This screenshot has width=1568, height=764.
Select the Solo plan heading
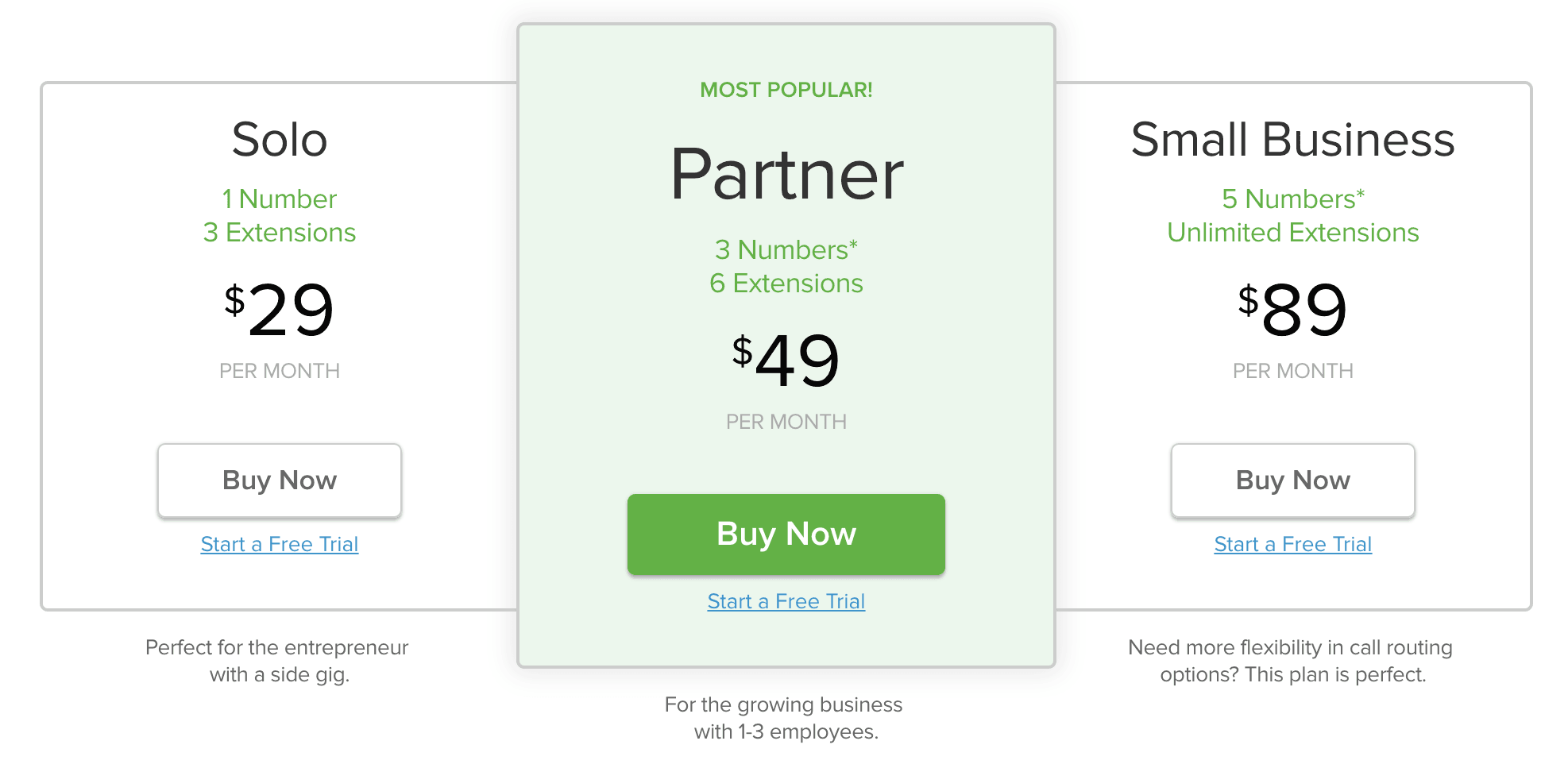coord(280,140)
